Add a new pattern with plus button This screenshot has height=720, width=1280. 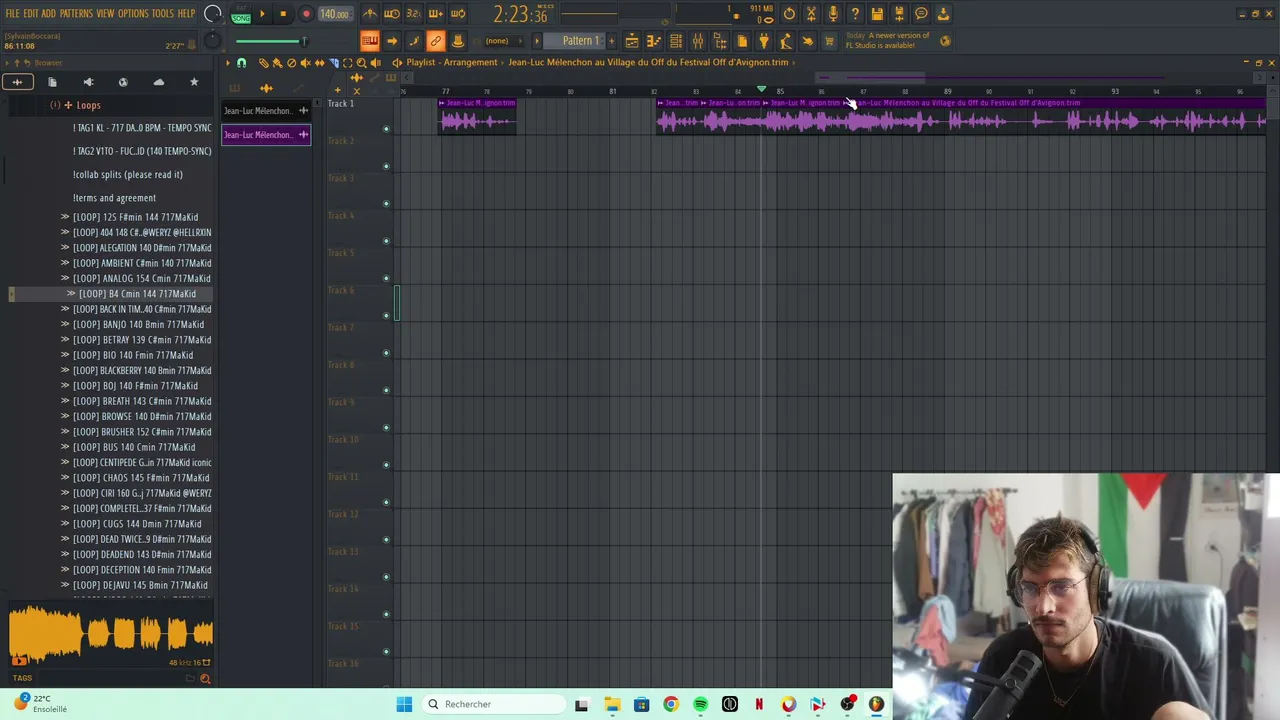(x=611, y=41)
